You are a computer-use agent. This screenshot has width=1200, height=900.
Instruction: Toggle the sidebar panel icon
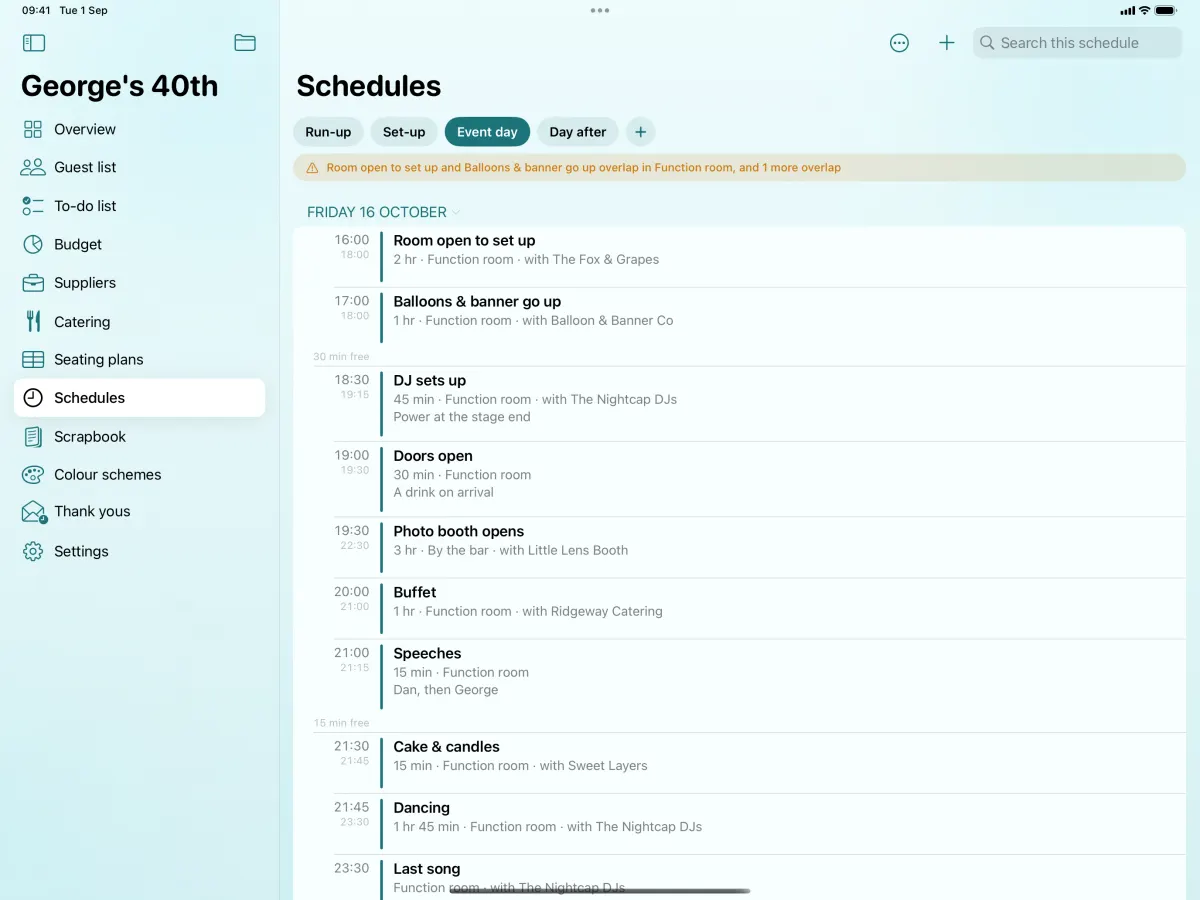[x=34, y=43]
